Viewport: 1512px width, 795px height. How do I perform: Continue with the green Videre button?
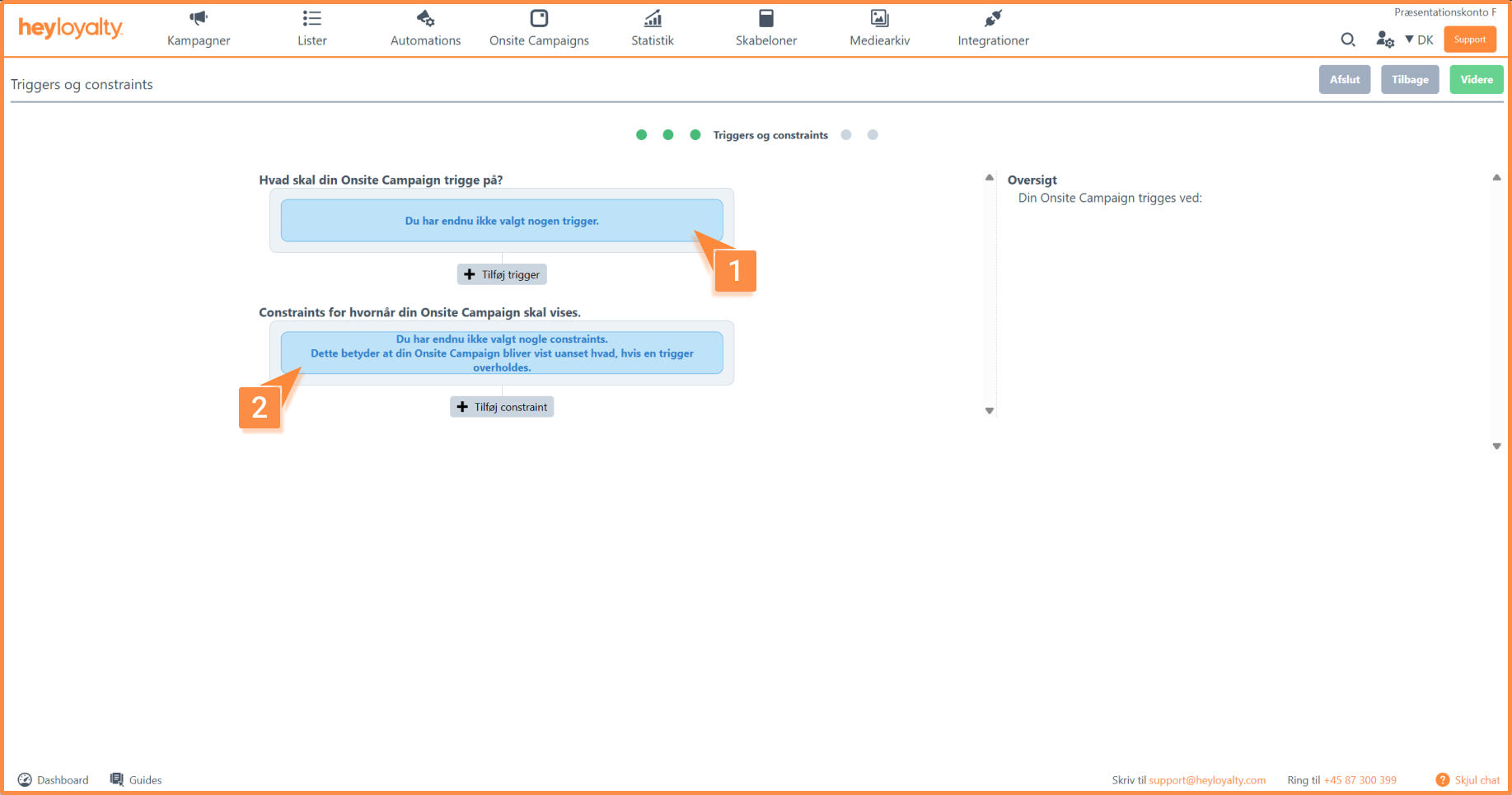coord(1476,80)
